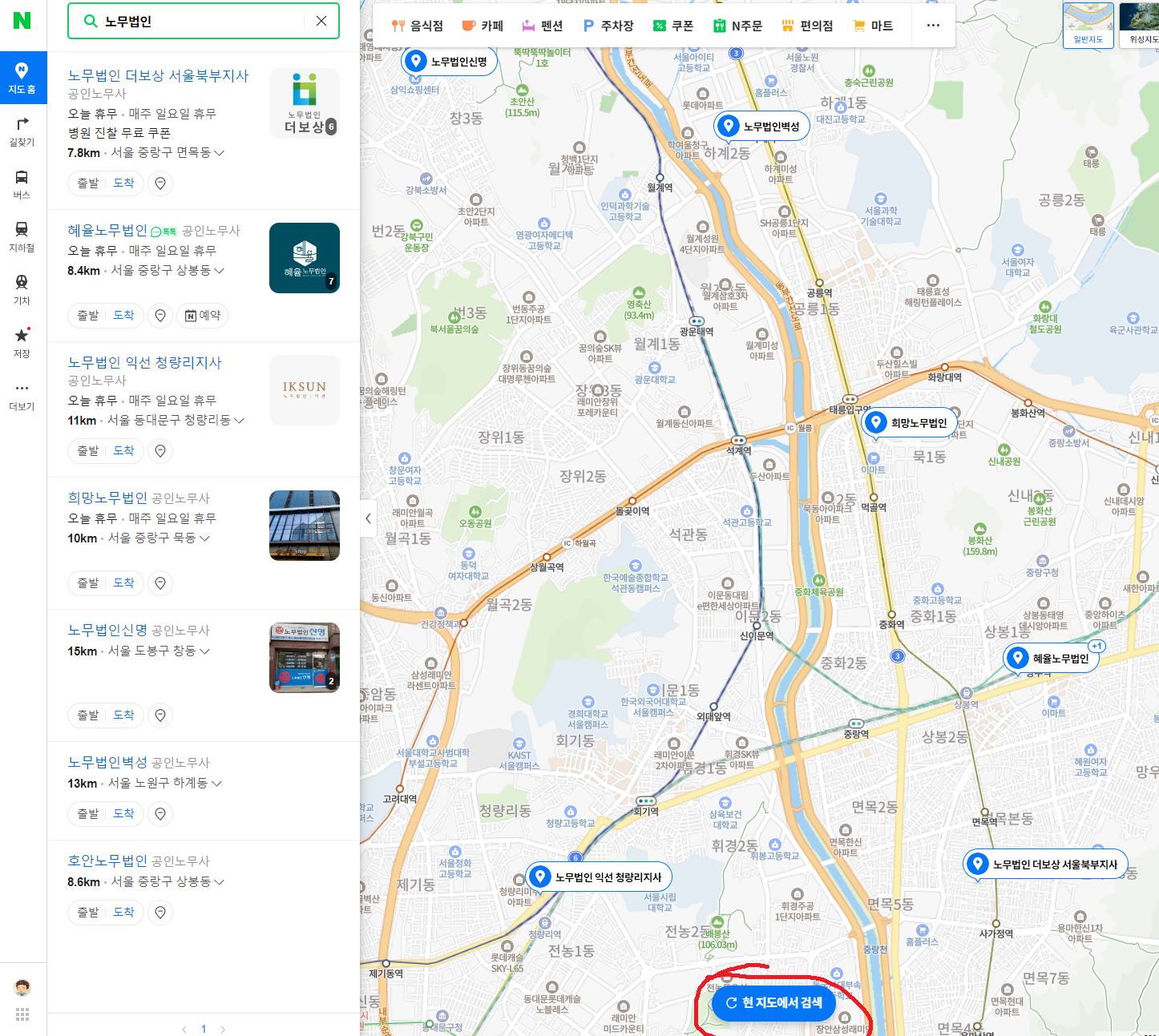Select the 지하철 subway icon
Screen dimensions: 1159x1036
coord(22,237)
